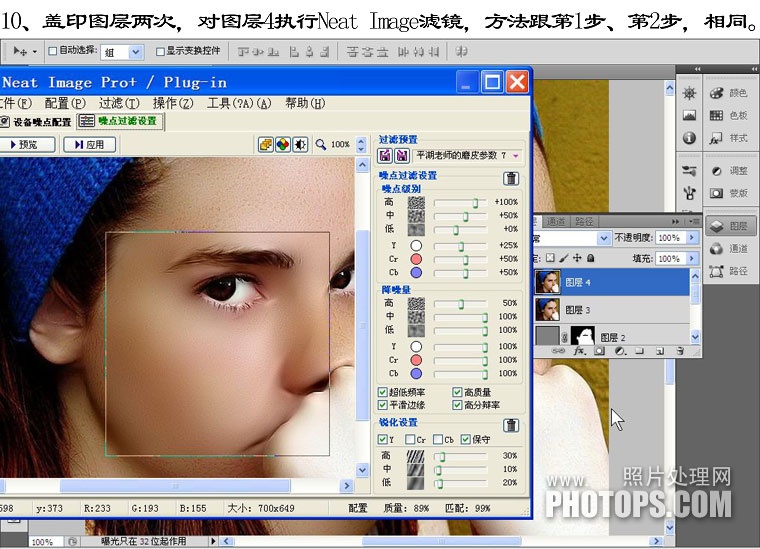Adjust the noise level Y slider at +25%
760x549 pixels.
[x=461, y=246]
